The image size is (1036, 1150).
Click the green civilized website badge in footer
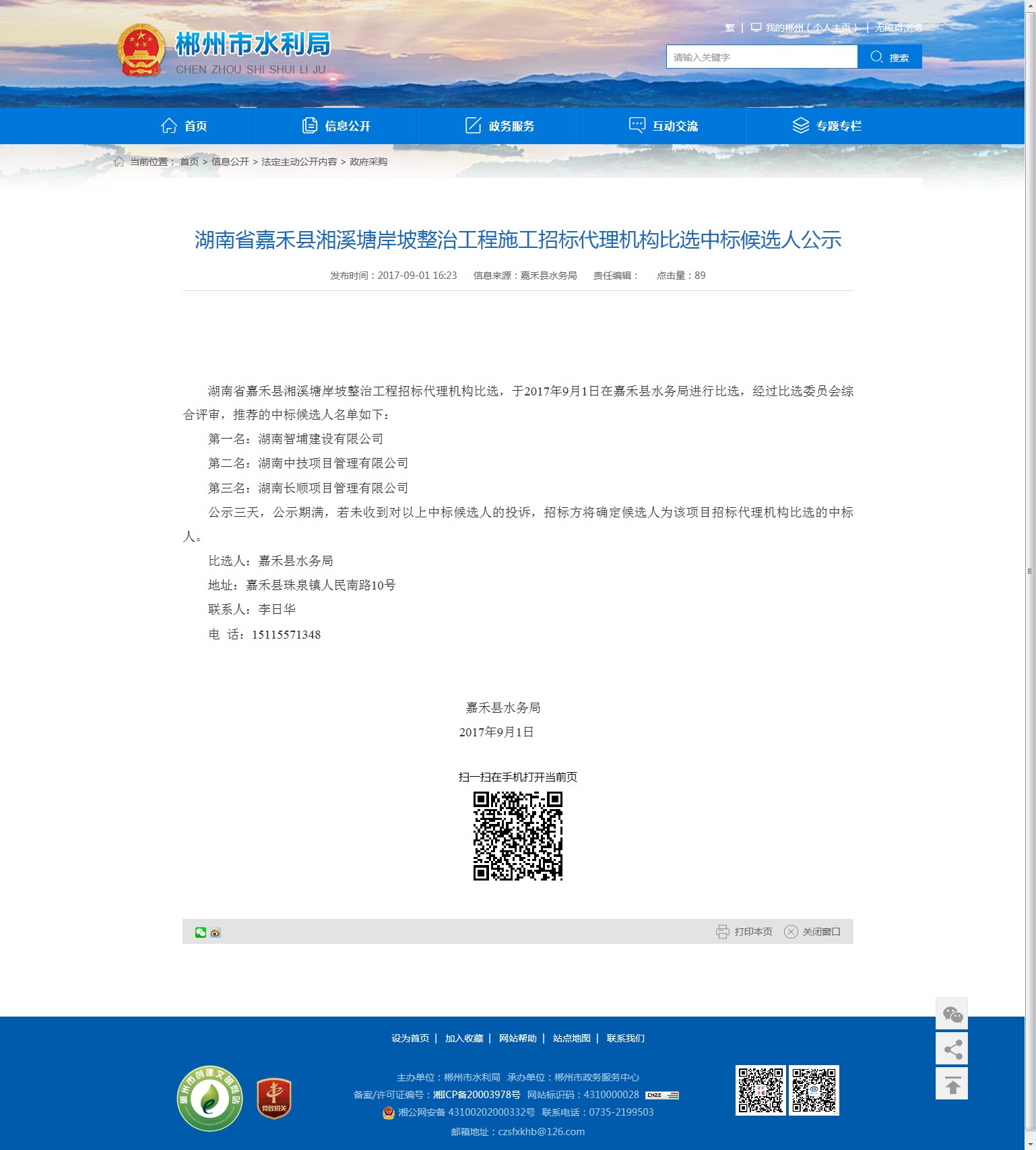tap(210, 1098)
